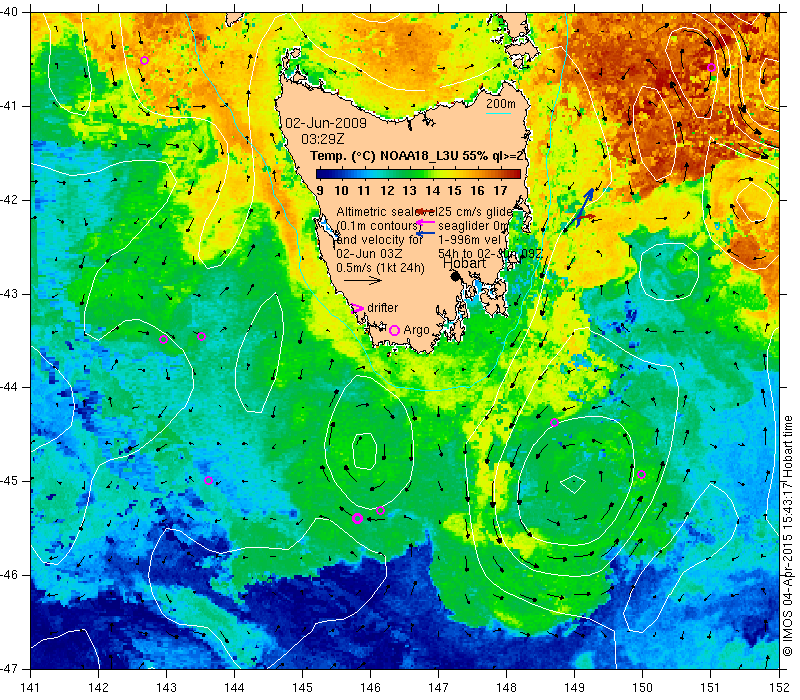The image size is (800, 700).
Task: Click the date label 02-Jun-2009
Action: click(326, 123)
